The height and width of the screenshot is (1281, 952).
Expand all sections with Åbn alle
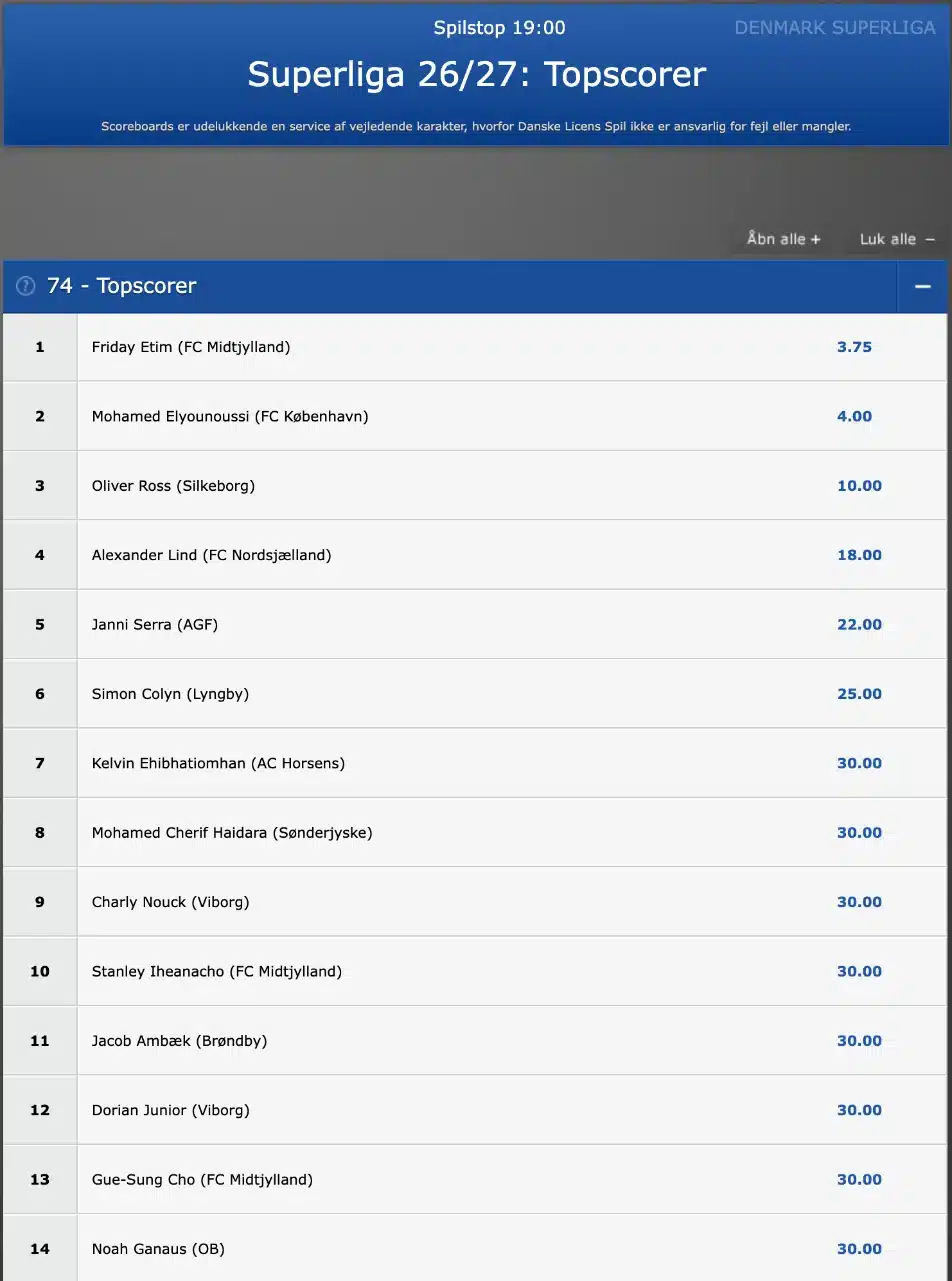783,239
